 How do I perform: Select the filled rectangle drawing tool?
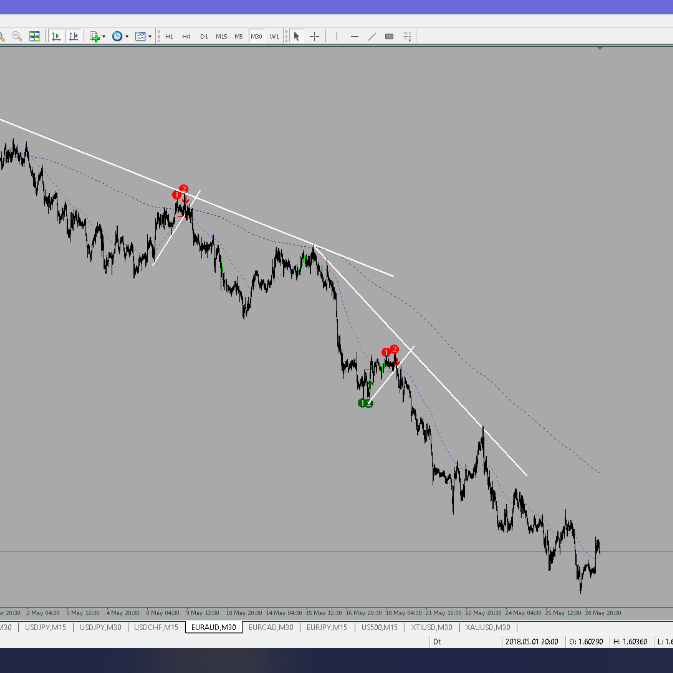pos(389,36)
